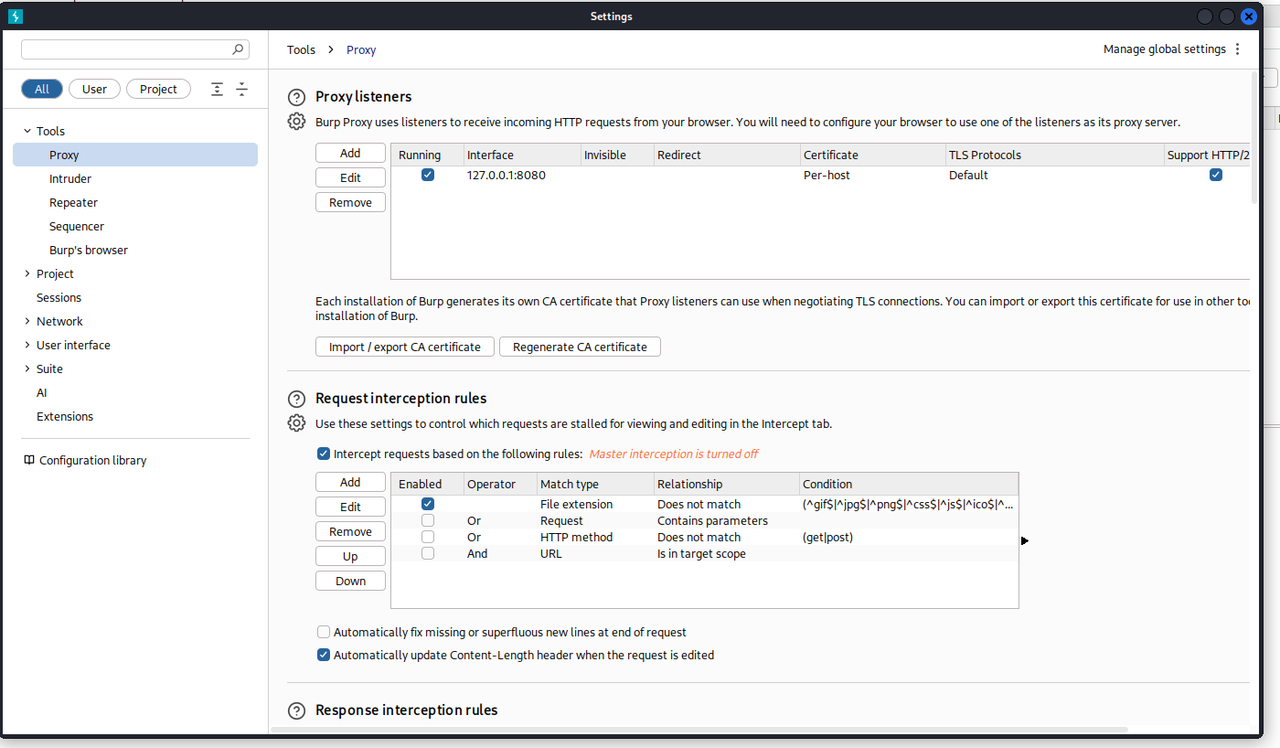Click the Manage global settings label

point(1164,49)
